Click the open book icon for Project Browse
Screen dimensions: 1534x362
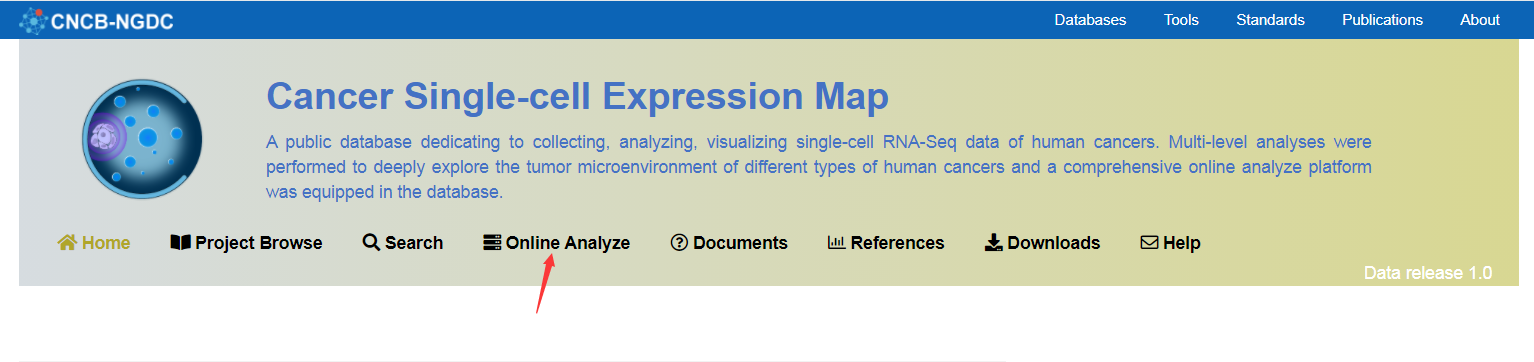(x=180, y=243)
